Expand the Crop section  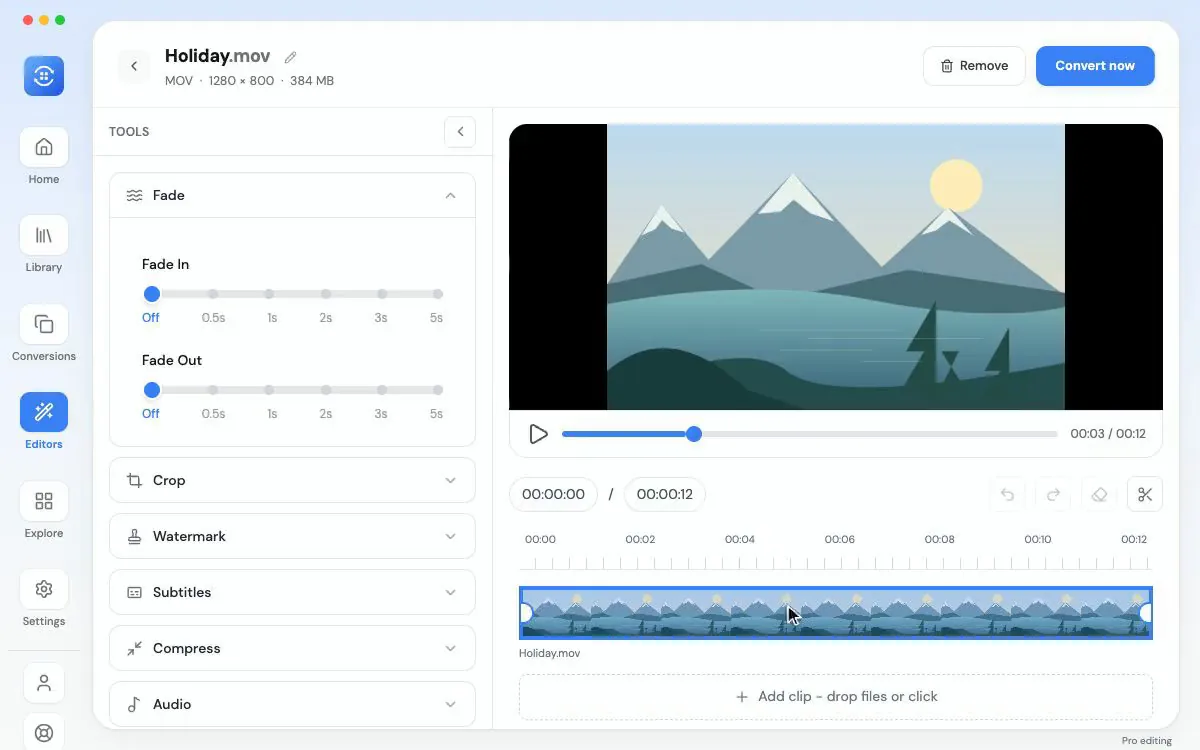point(450,480)
